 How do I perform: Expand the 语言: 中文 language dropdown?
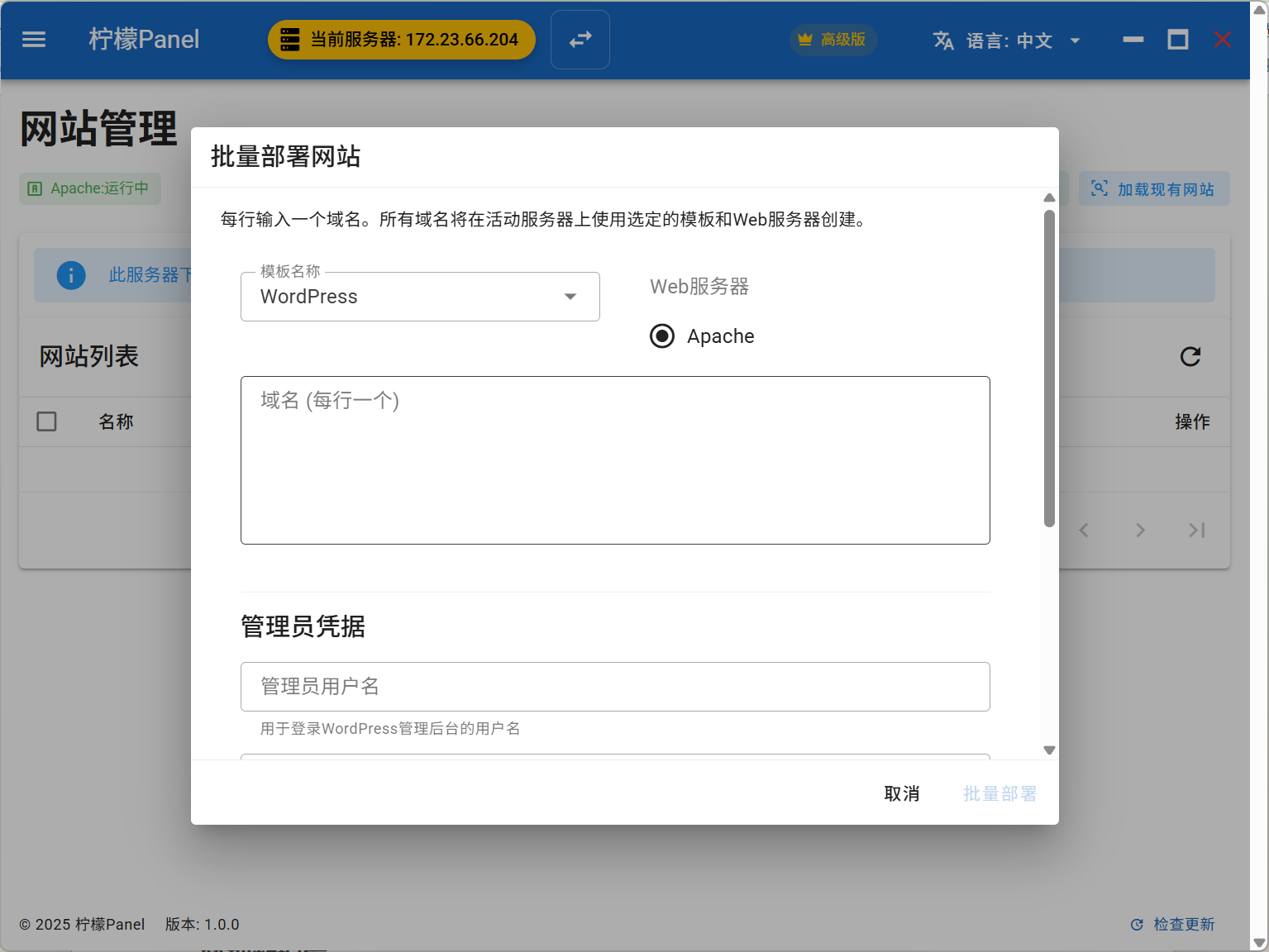pyautogui.click(x=1075, y=40)
